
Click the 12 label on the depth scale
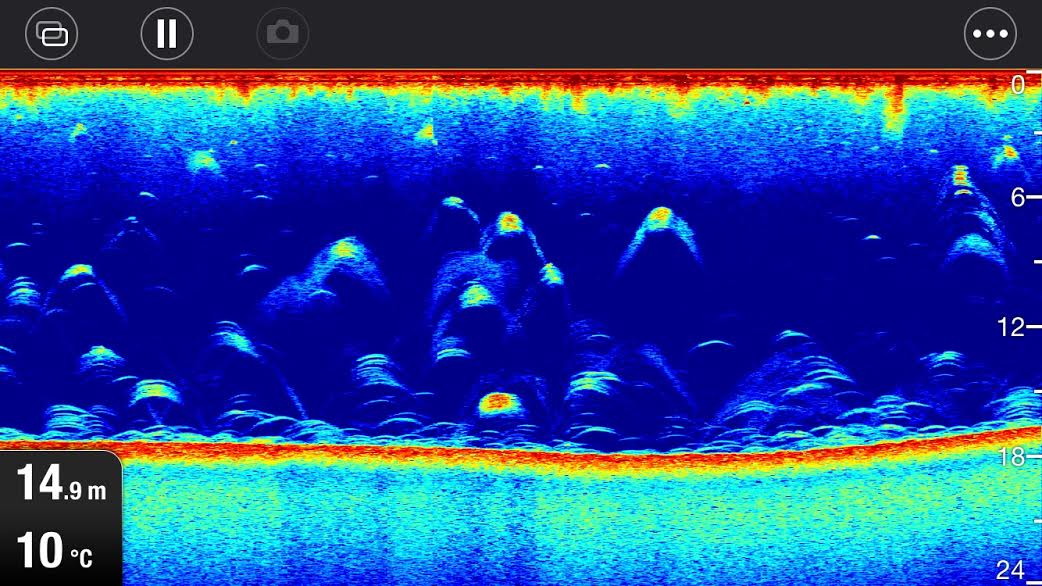click(x=1014, y=327)
